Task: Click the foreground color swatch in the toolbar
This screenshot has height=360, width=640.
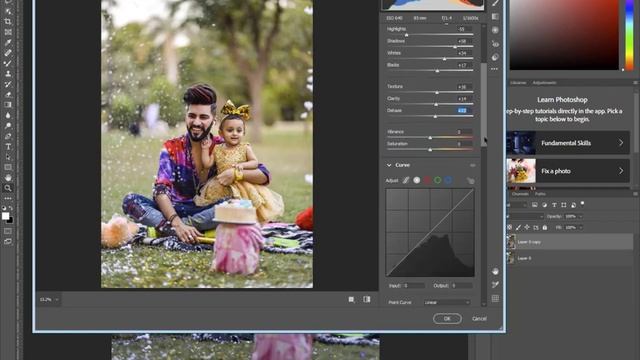Action: 5,216
